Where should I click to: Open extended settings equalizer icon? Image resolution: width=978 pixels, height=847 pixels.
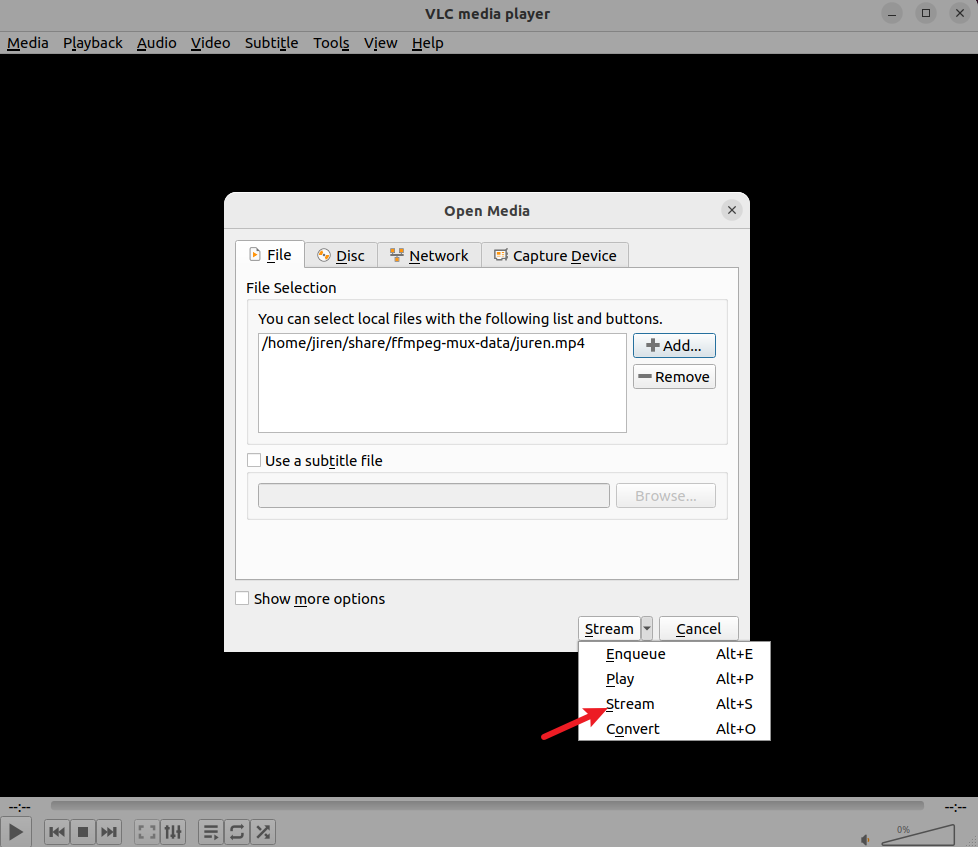tap(173, 831)
